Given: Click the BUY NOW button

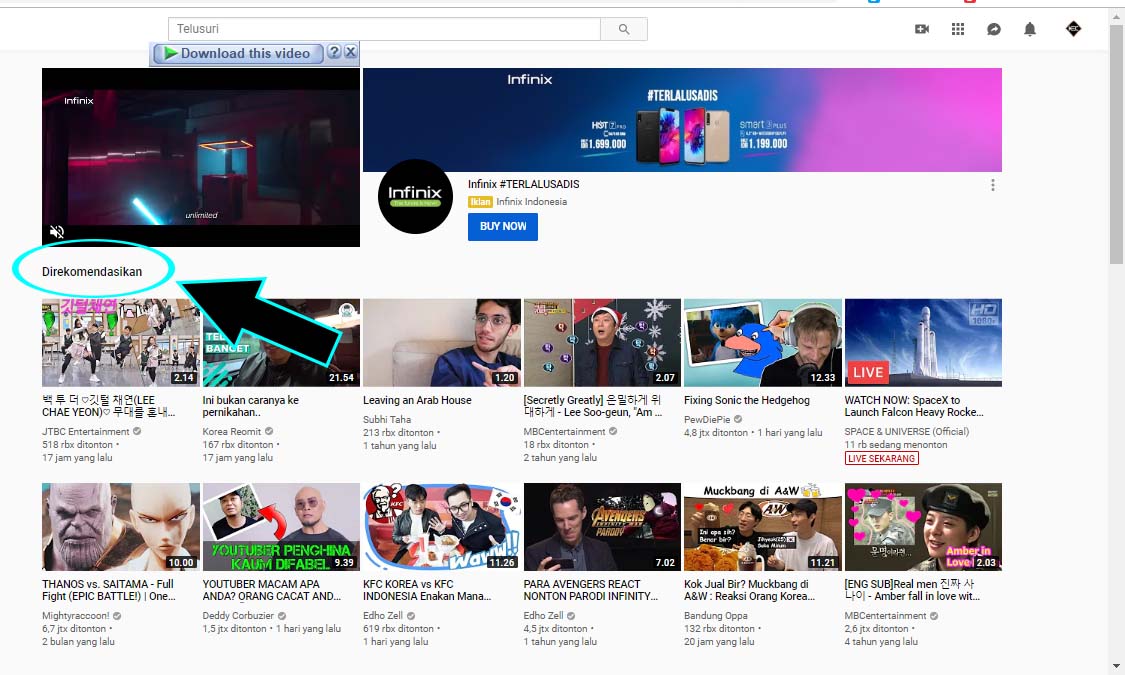Looking at the screenshot, I should coord(502,227).
